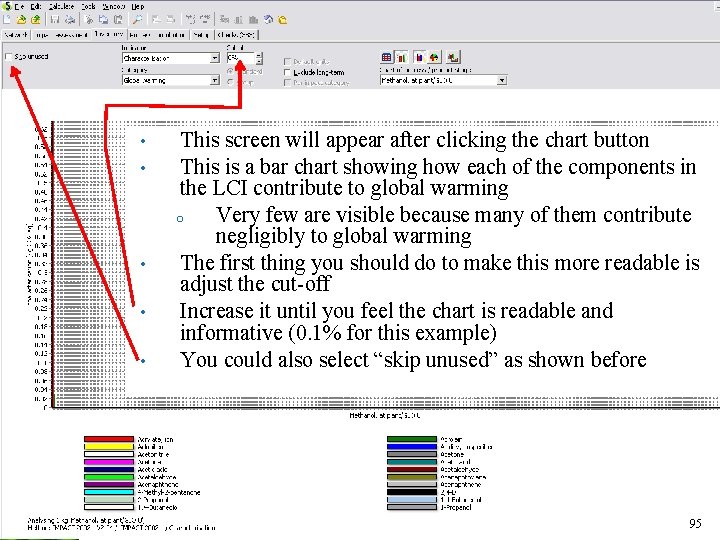Screen dimensions: 720x540
Task: Click the cyan legend color swatch
Action: [109, 492]
